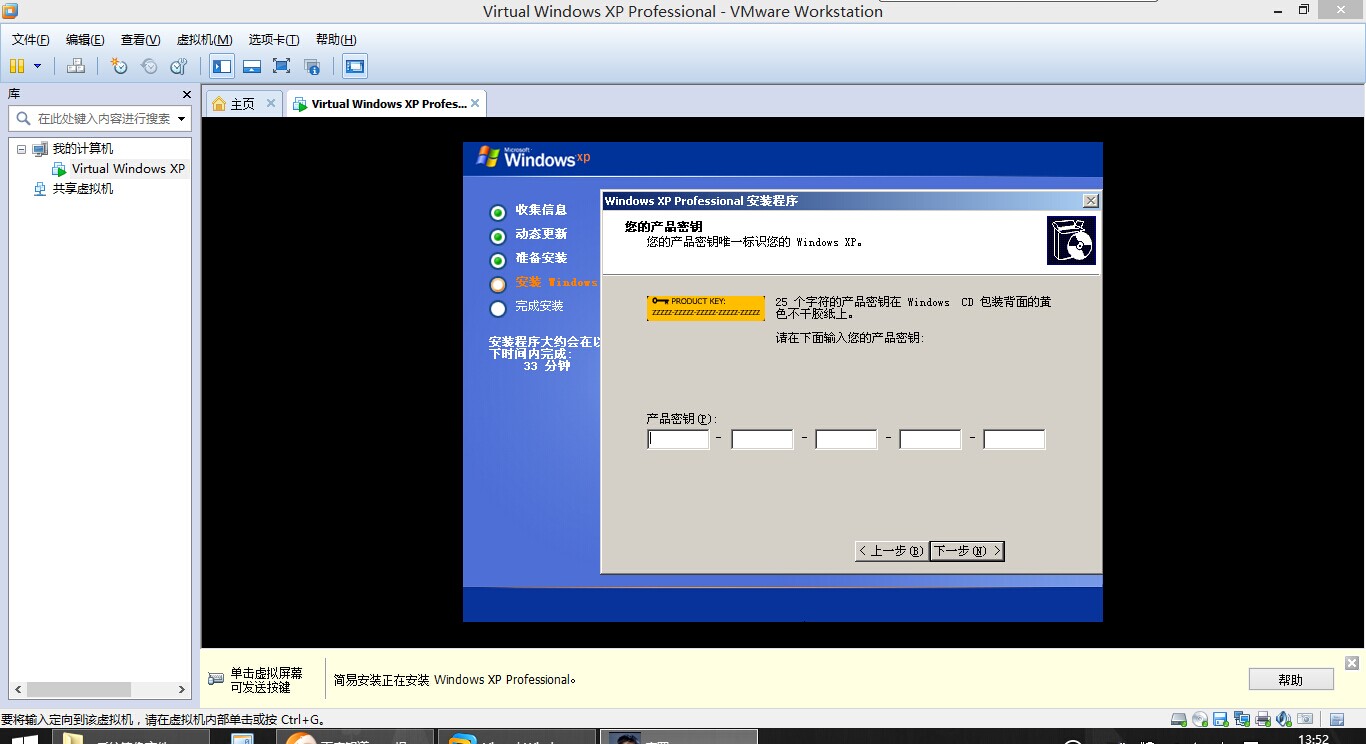This screenshot has width=1366, height=744.
Task: Open the 选项卡(T) menu
Action: [274, 40]
